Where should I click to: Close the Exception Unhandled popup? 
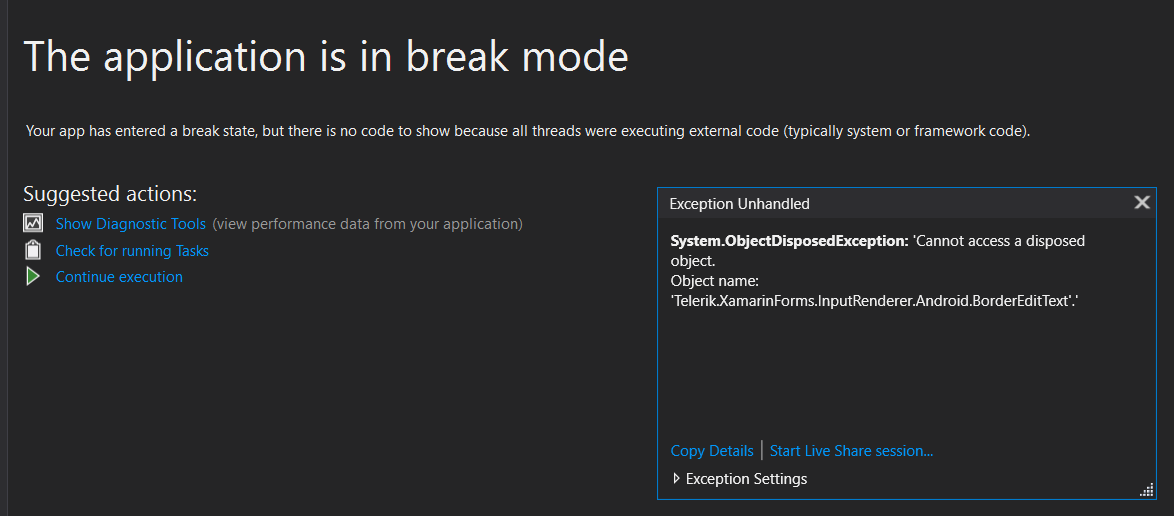pos(1142,203)
